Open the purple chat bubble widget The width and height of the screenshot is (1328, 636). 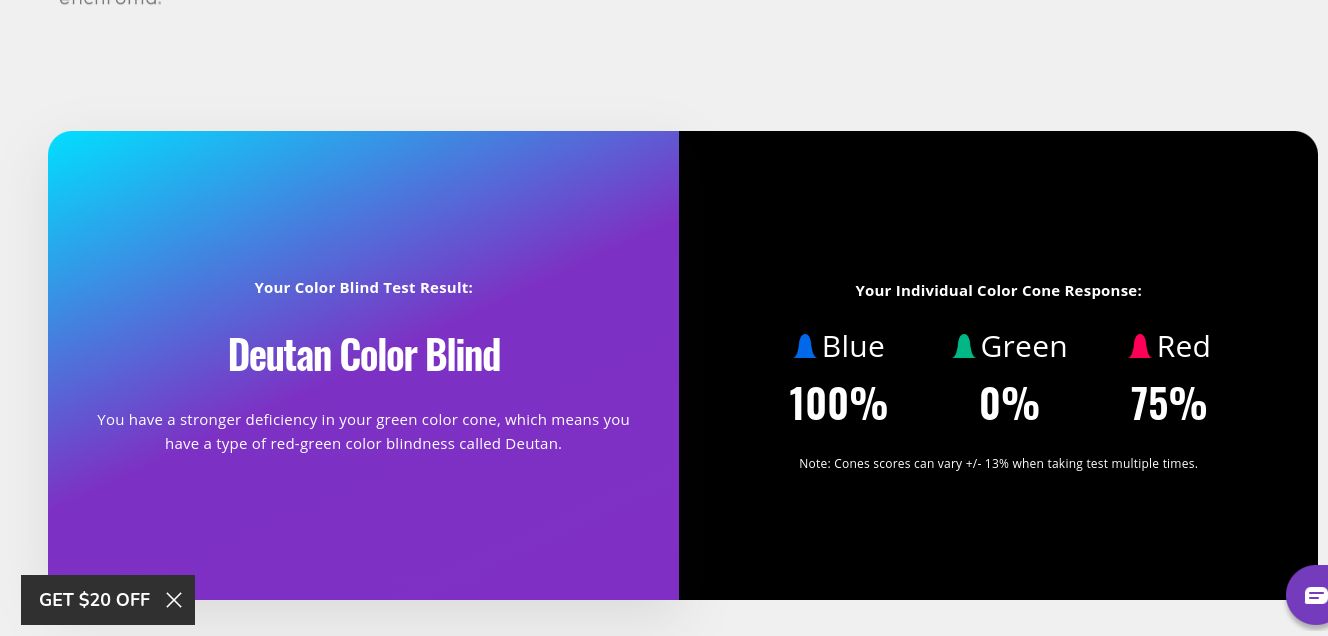click(1312, 595)
